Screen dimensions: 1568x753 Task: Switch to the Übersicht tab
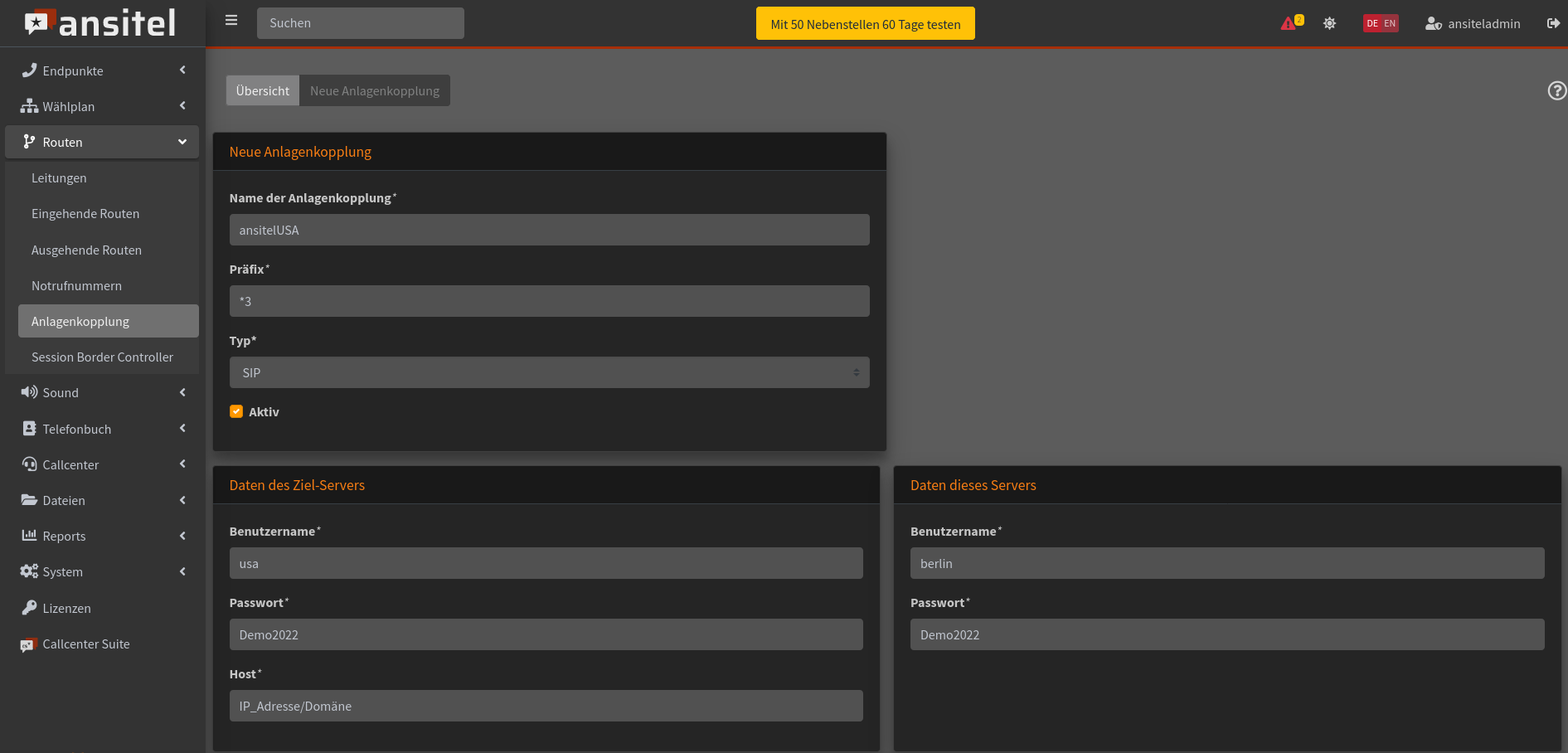coord(262,90)
